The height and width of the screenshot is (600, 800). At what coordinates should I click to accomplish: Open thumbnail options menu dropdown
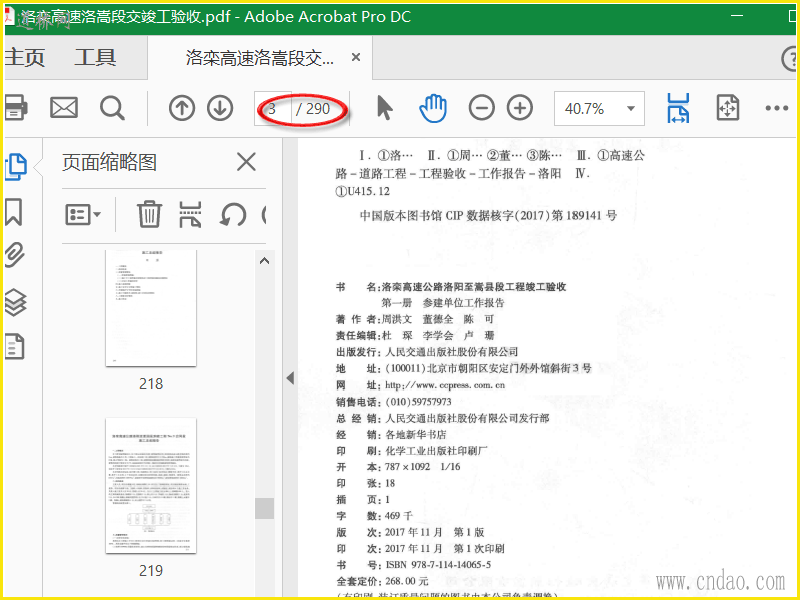[83, 214]
